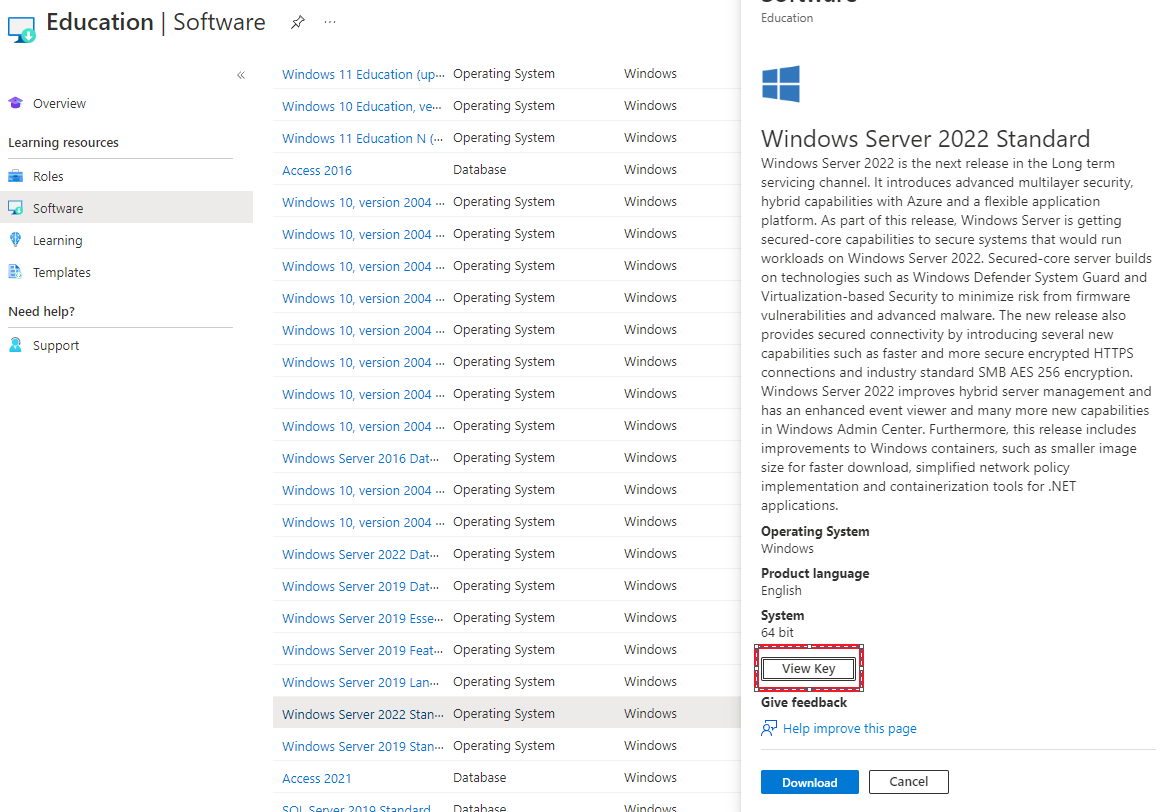Select the Windows 10 Education, ve... entry
Viewport: 1160px width, 812px height.
click(362, 106)
